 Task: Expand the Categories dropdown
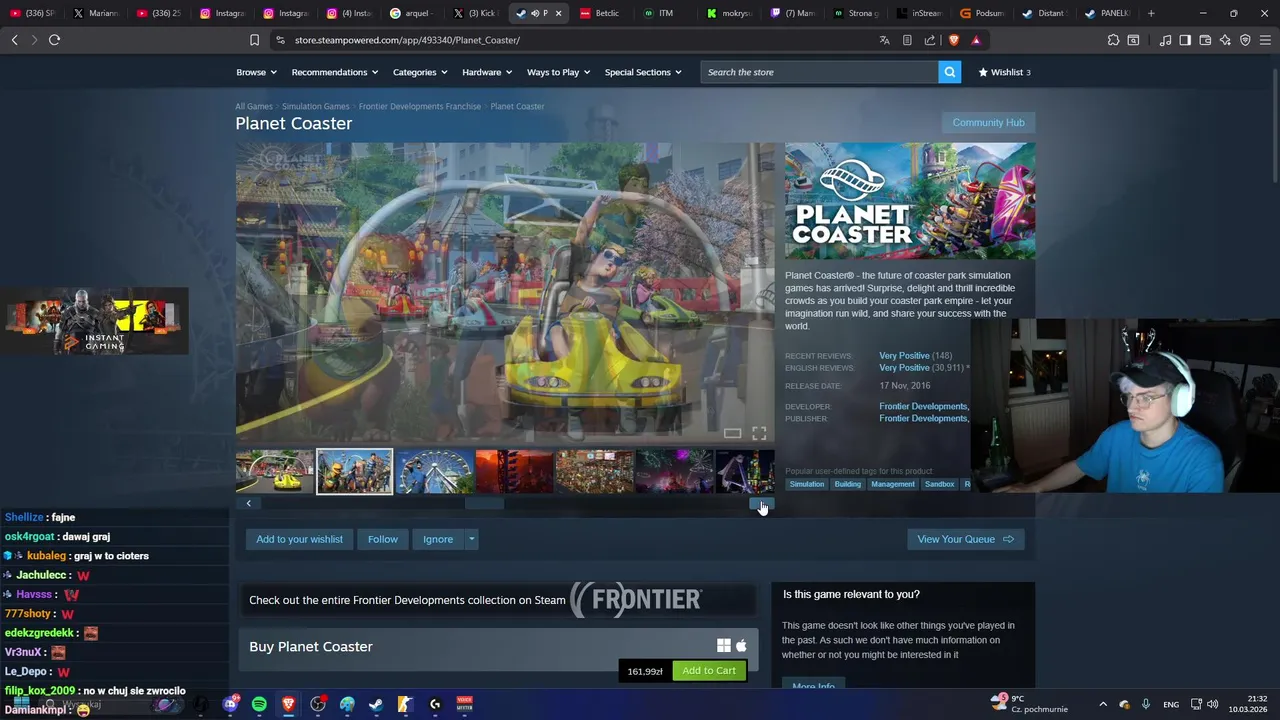tap(419, 72)
